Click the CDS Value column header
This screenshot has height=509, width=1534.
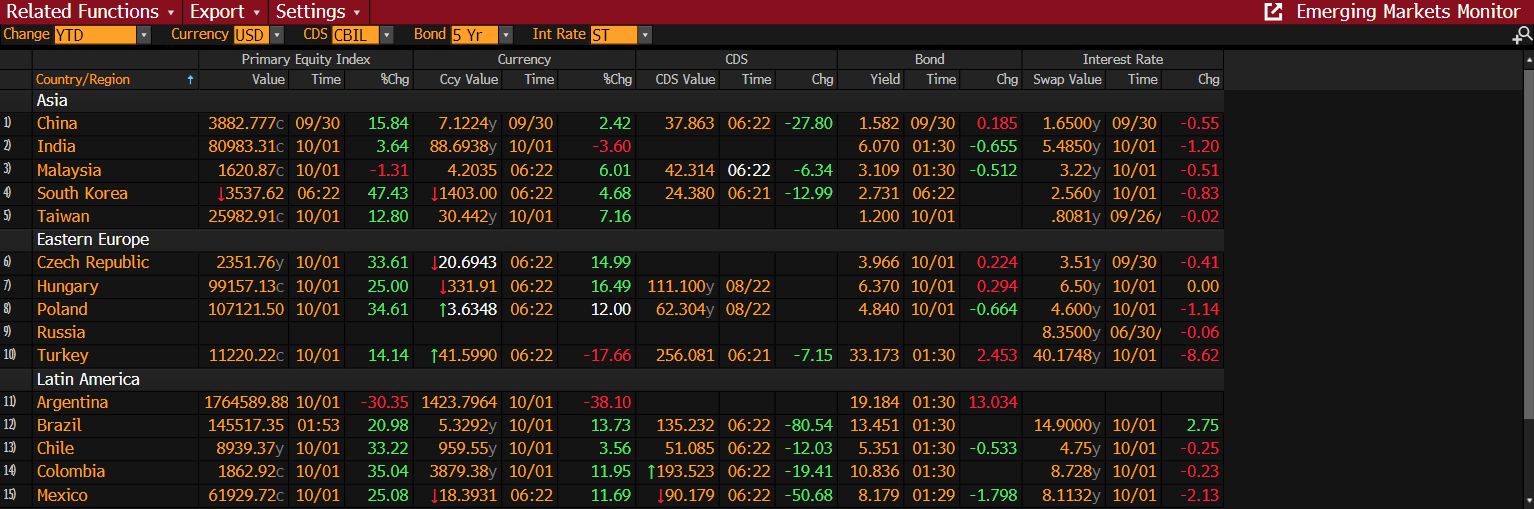(x=685, y=80)
